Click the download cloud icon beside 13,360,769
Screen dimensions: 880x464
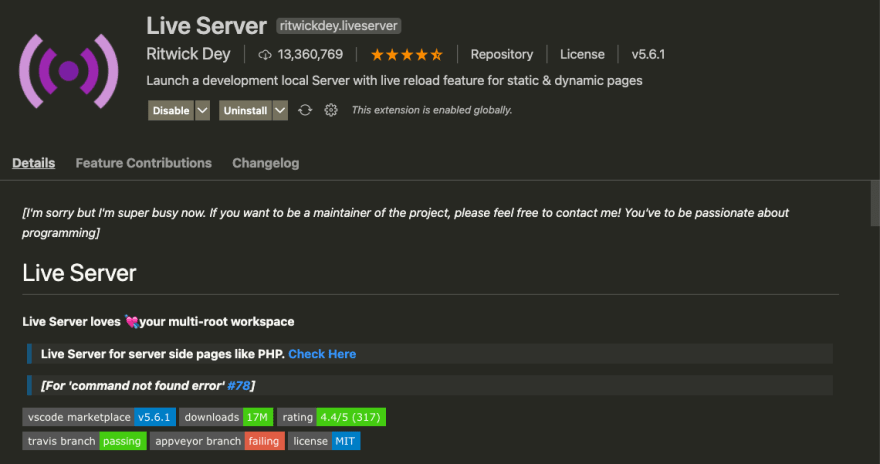click(264, 54)
